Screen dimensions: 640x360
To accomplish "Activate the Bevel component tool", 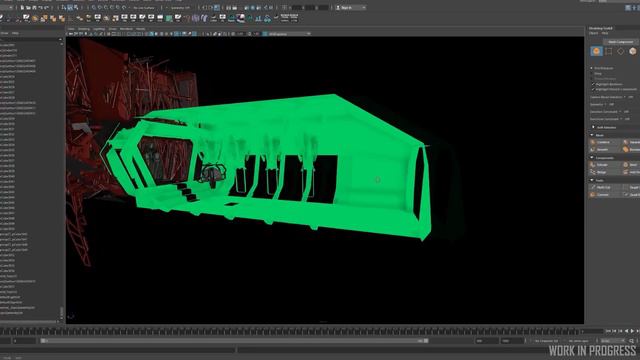I will (631, 164).
